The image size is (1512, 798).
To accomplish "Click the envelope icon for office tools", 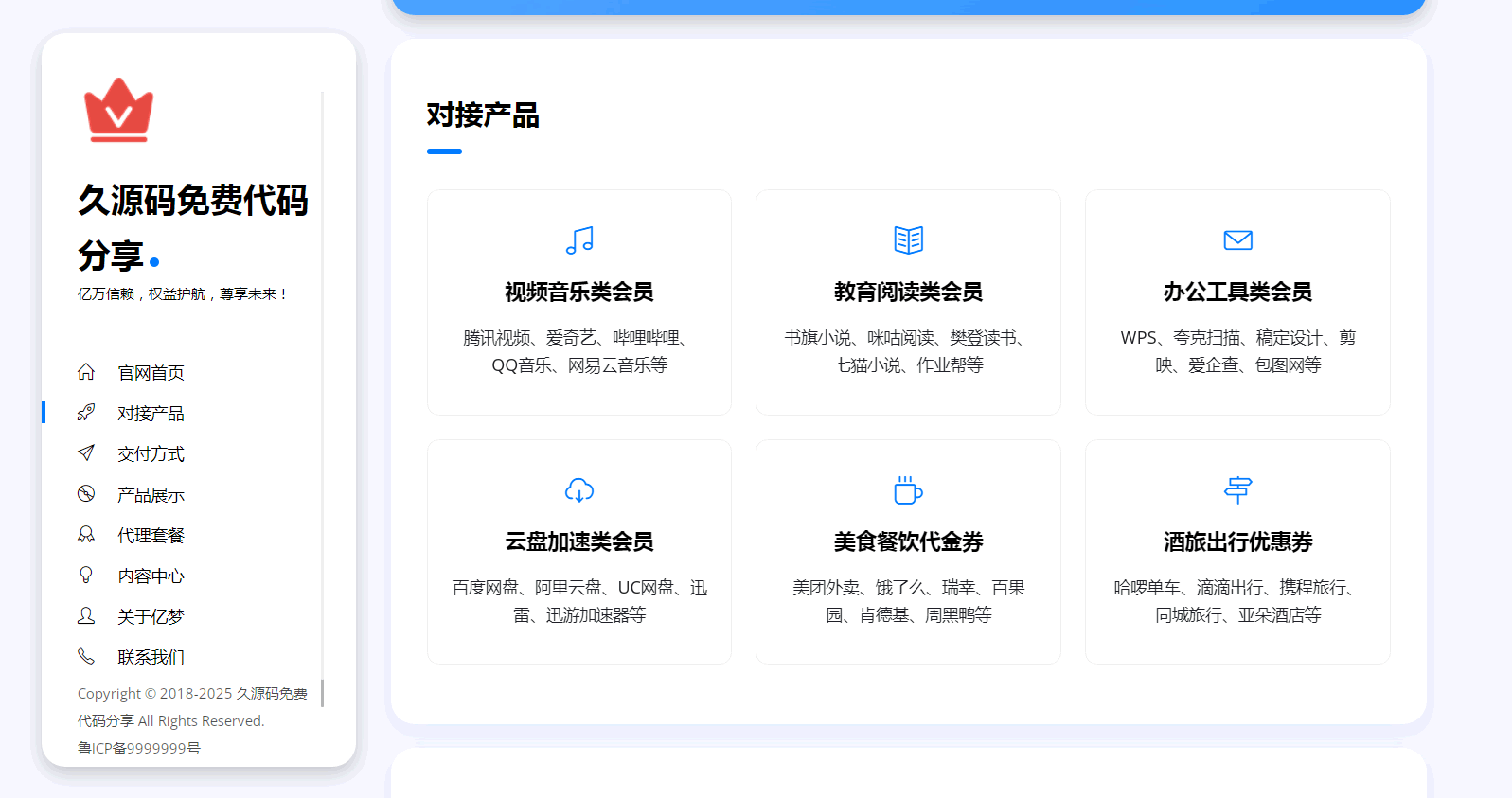I will pos(1237,240).
